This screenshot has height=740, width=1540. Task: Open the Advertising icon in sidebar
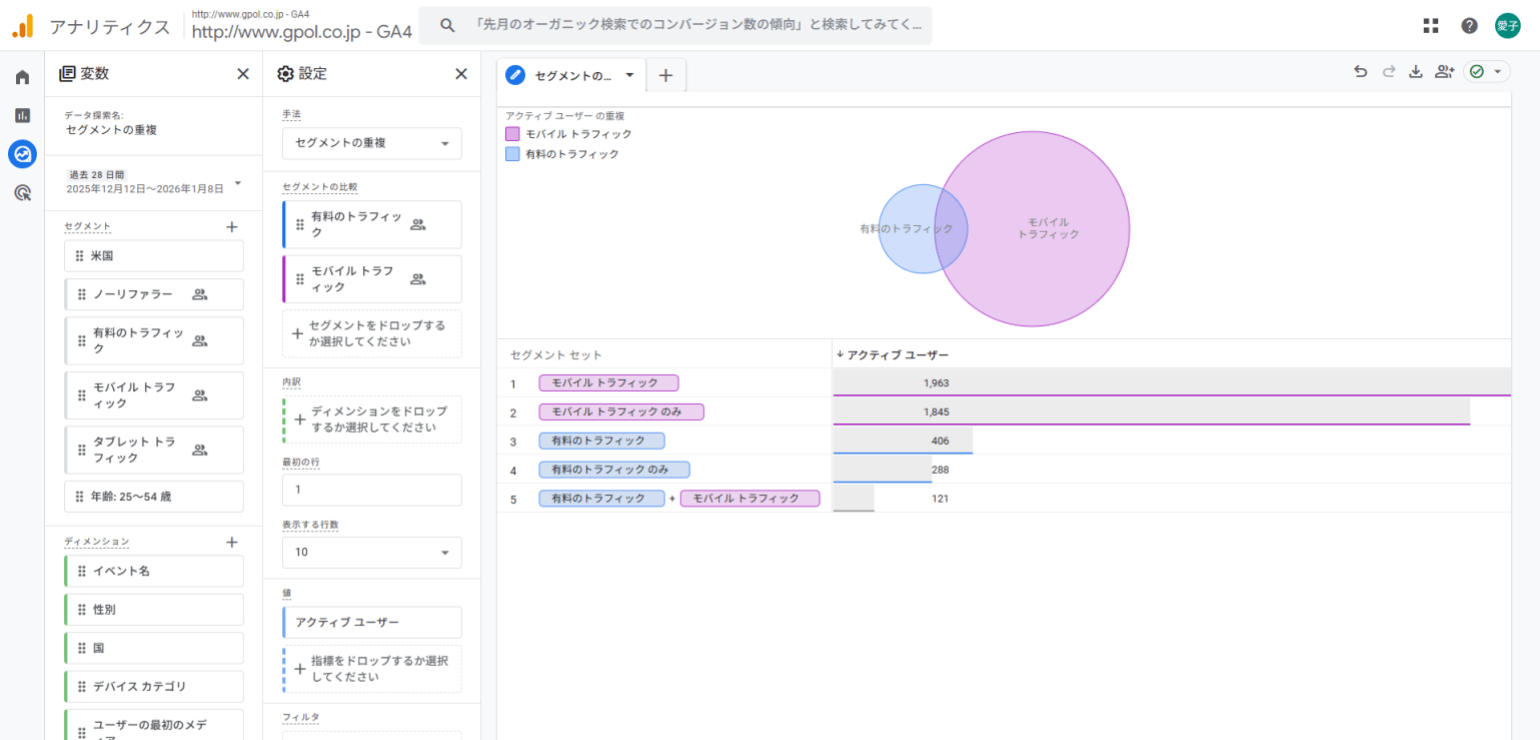pos(22,193)
